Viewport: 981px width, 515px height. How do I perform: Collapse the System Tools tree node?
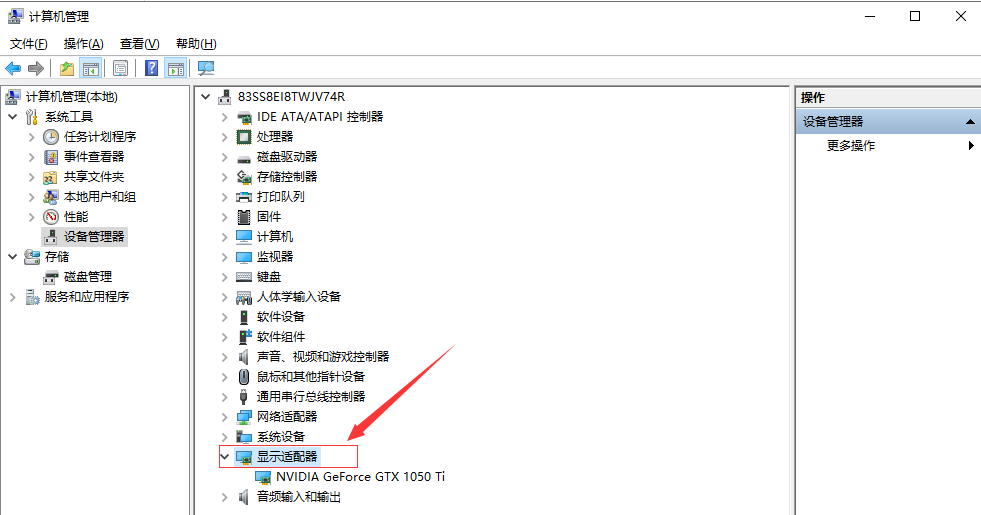click(12, 117)
